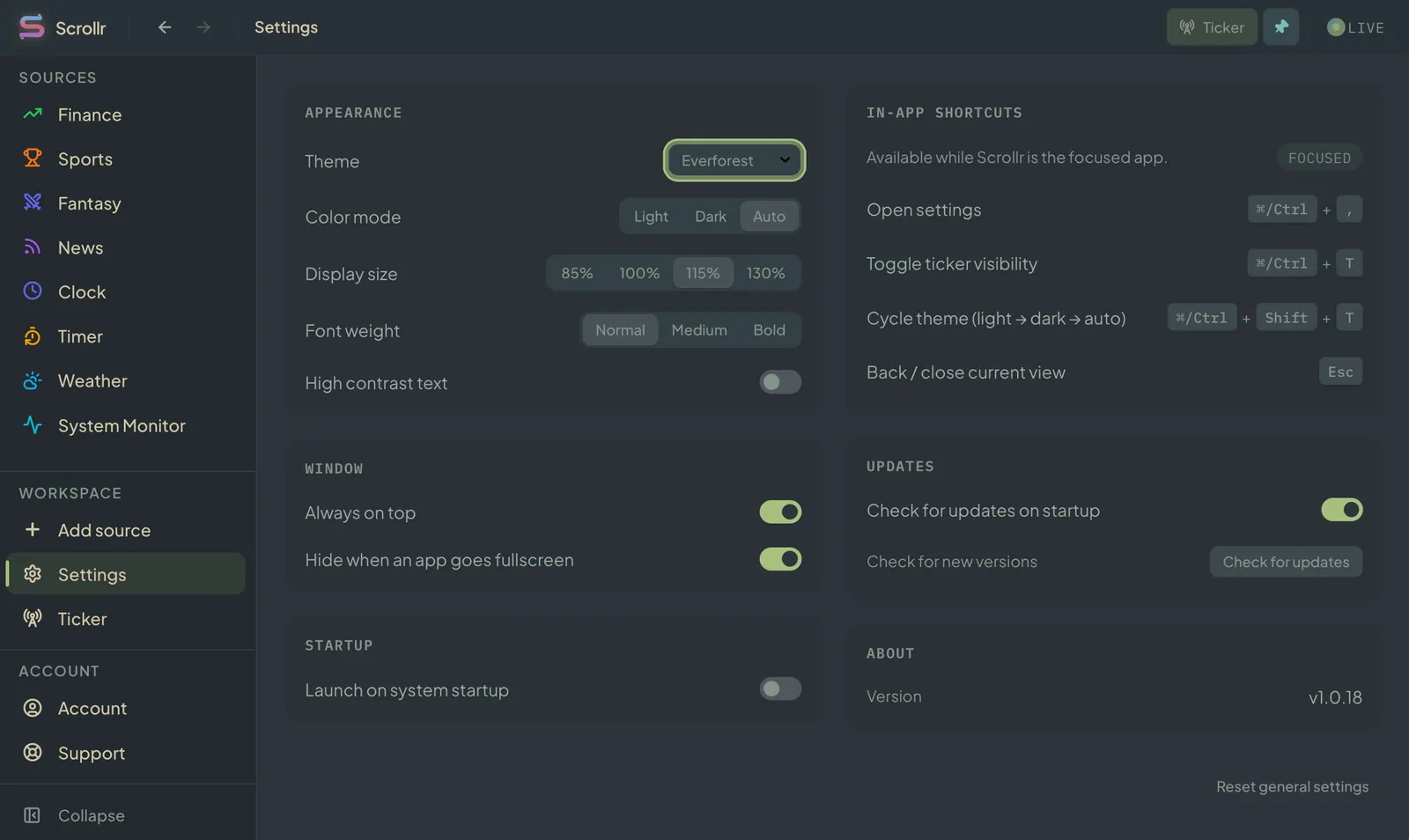Click the Check for updates button
The width and height of the screenshot is (1409, 840).
click(x=1286, y=562)
